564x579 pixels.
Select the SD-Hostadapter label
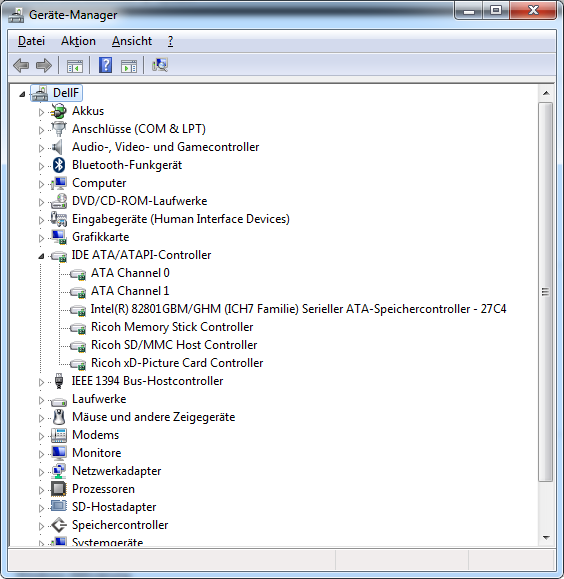pyautogui.click(x=114, y=507)
